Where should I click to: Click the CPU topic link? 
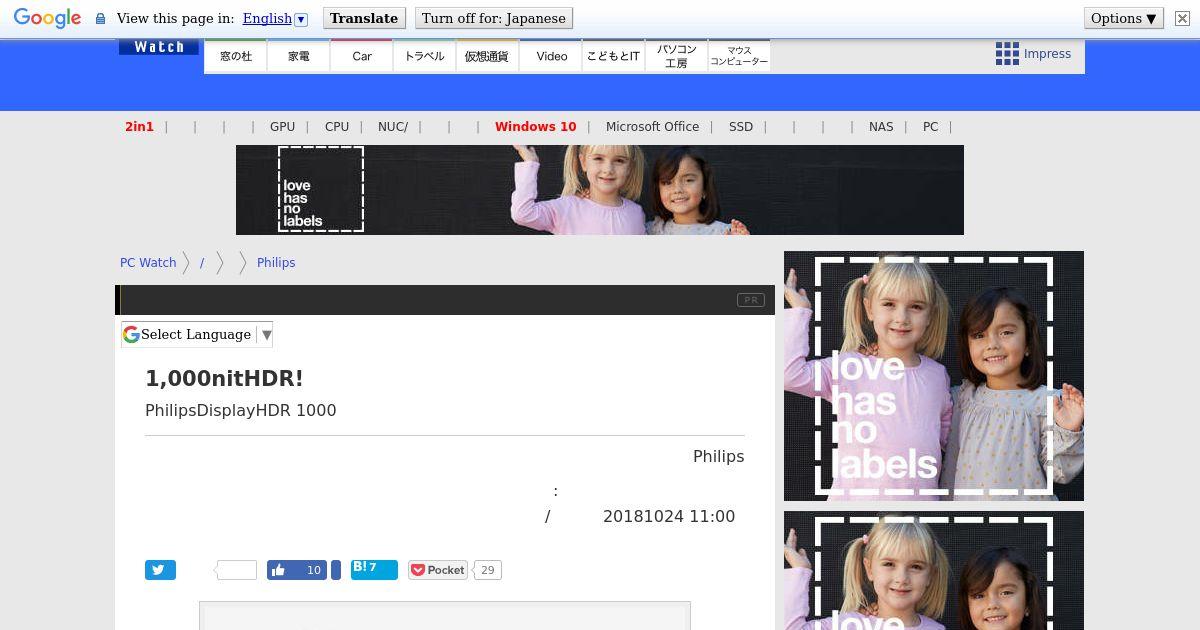coord(337,127)
